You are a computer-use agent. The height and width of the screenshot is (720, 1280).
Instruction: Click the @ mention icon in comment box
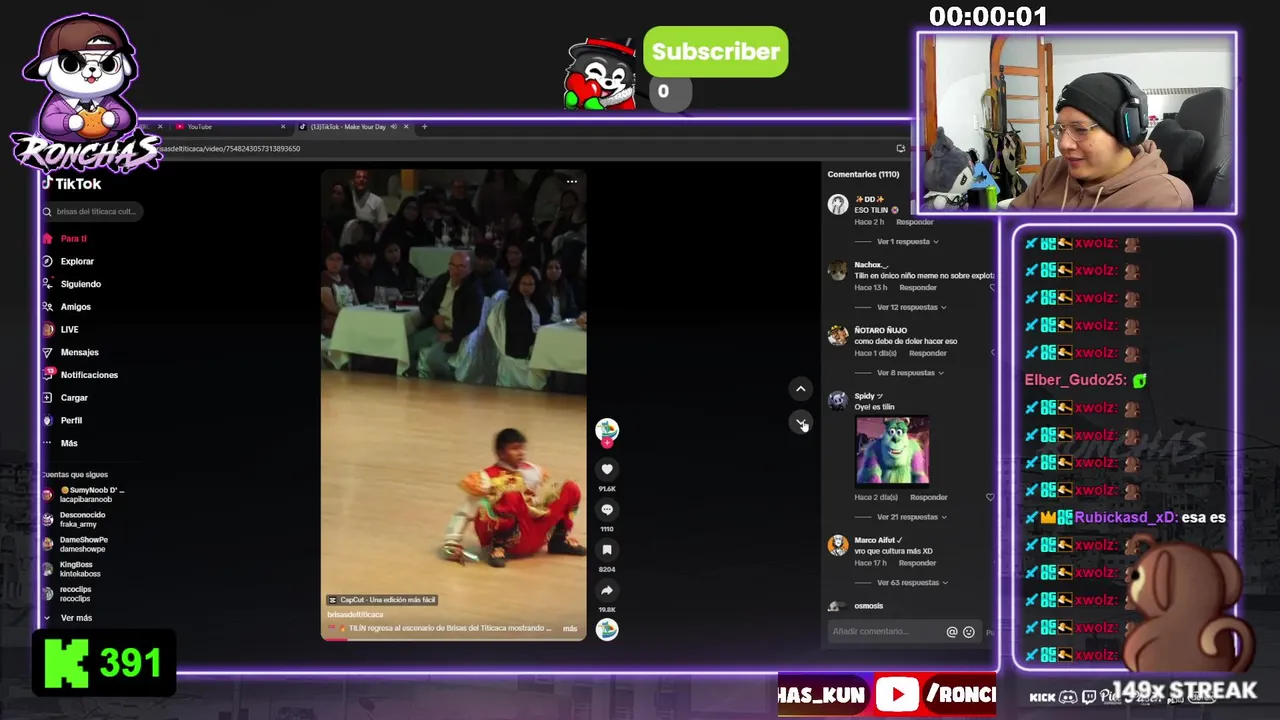[x=952, y=632]
